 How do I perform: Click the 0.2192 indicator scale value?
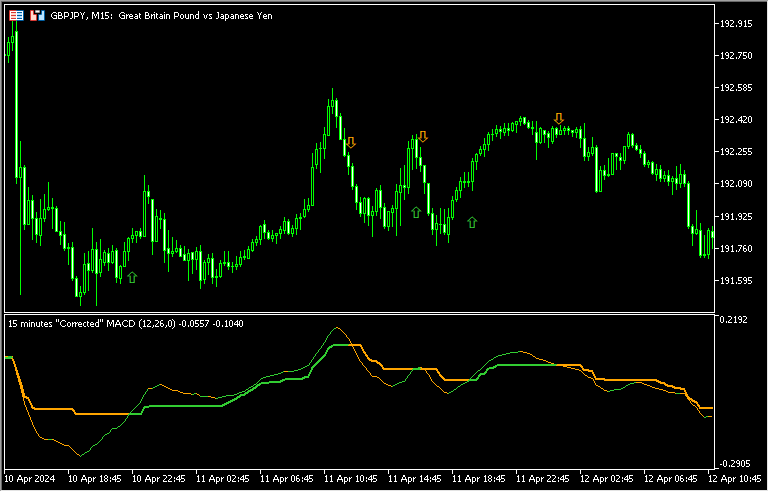coord(733,320)
